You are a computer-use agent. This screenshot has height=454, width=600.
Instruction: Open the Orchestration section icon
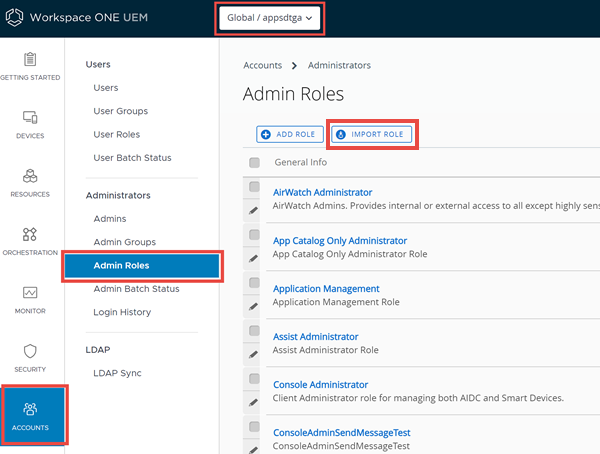(x=30, y=234)
